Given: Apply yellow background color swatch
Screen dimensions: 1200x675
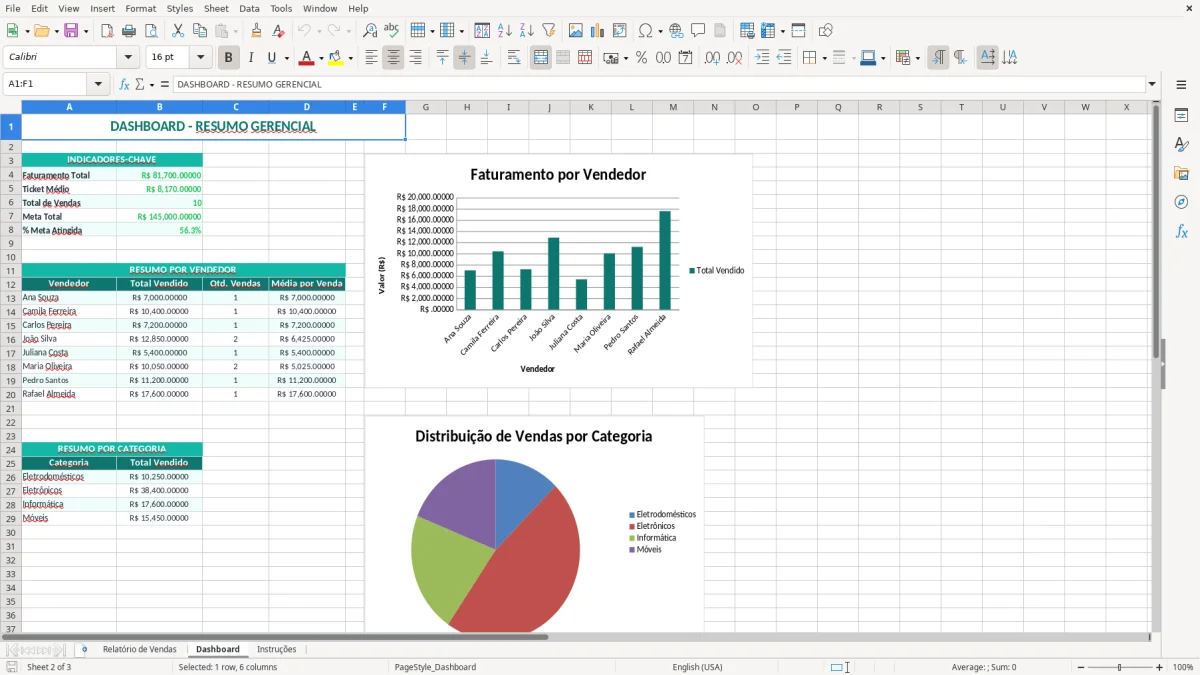Looking at the screenshot, I should coord(336,58).
